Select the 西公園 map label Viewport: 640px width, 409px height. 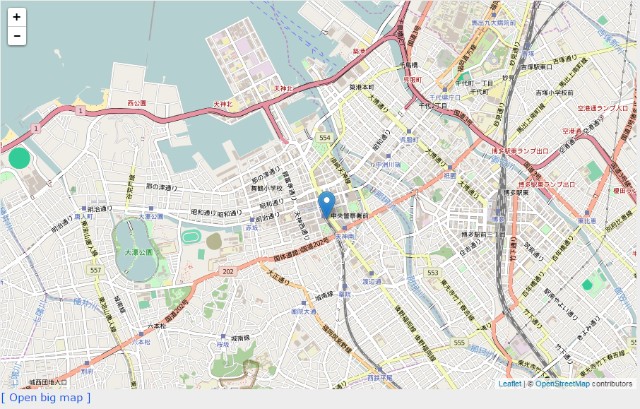coord(137,102)
